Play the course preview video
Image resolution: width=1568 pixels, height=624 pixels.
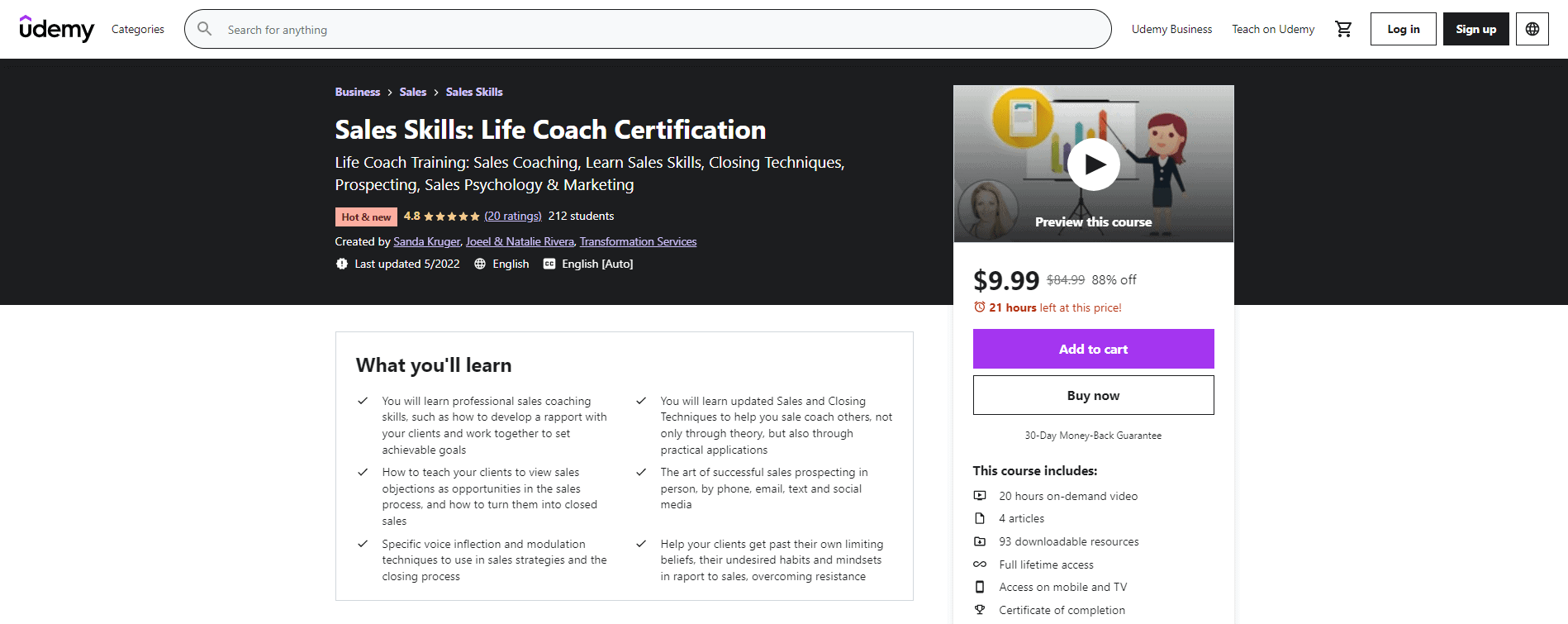[1093, 164]
